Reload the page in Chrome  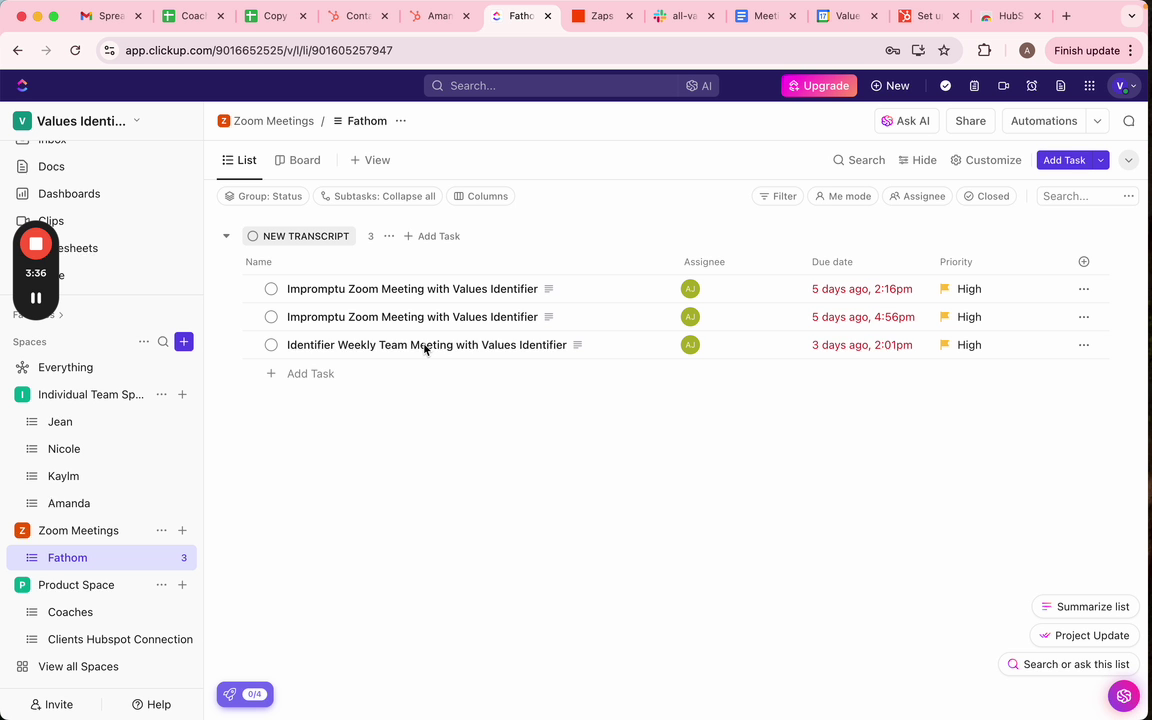pos(75,51)
